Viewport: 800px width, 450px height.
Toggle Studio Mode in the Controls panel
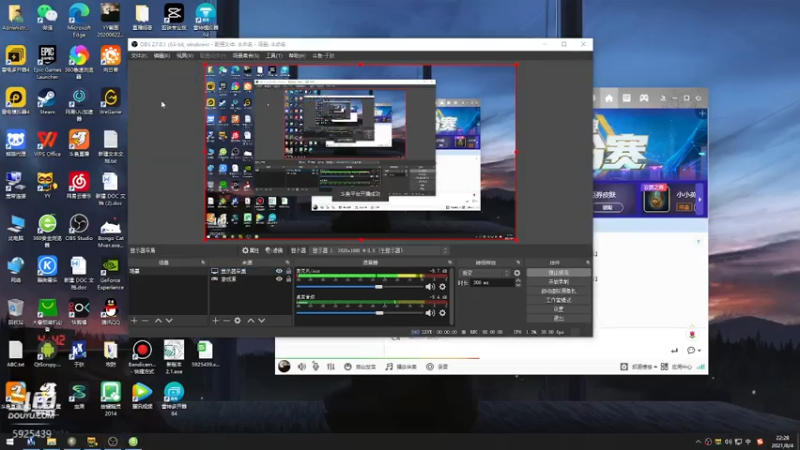coord(558,300)
